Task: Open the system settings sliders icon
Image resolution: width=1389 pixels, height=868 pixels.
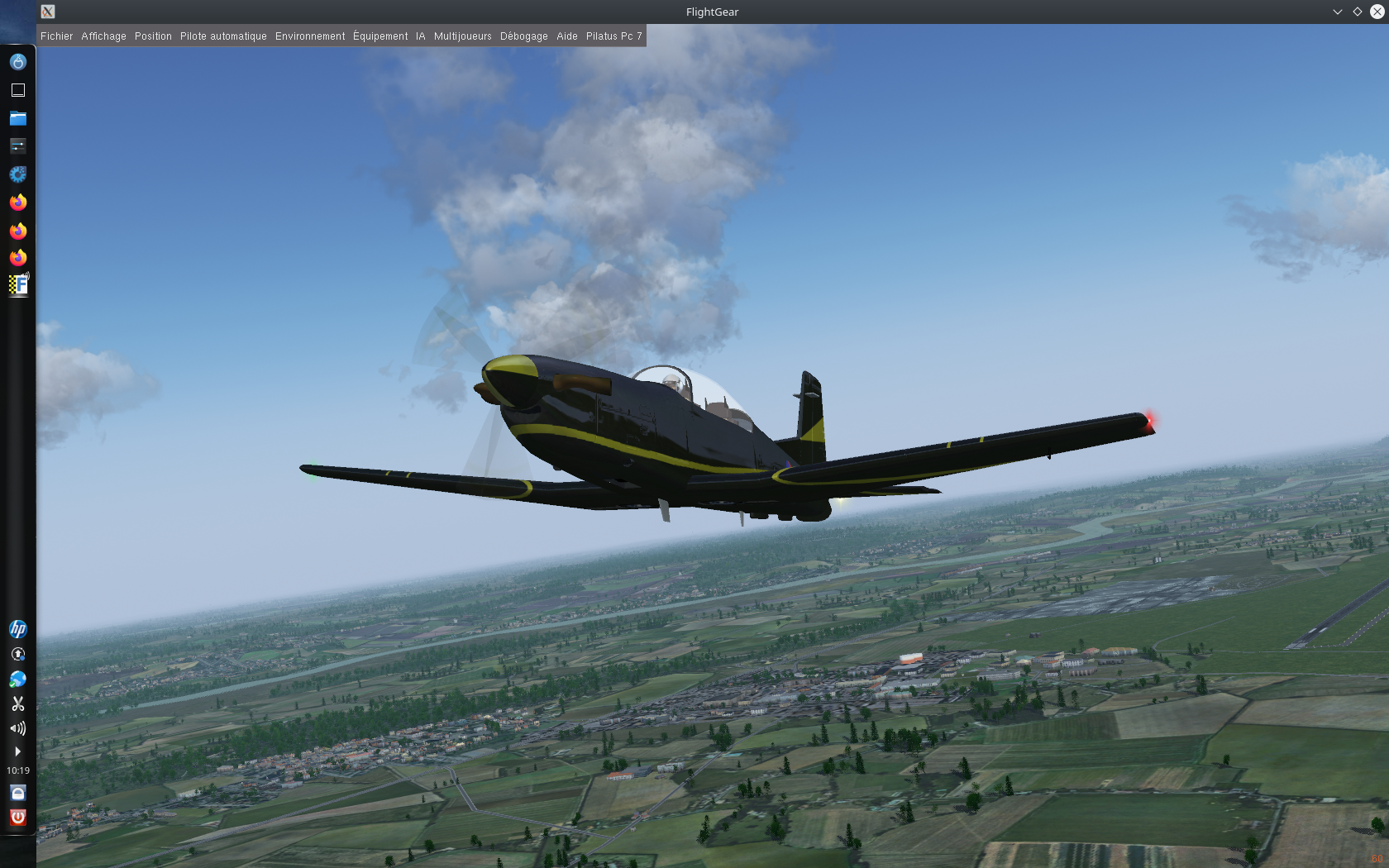Action: [17, 146]
